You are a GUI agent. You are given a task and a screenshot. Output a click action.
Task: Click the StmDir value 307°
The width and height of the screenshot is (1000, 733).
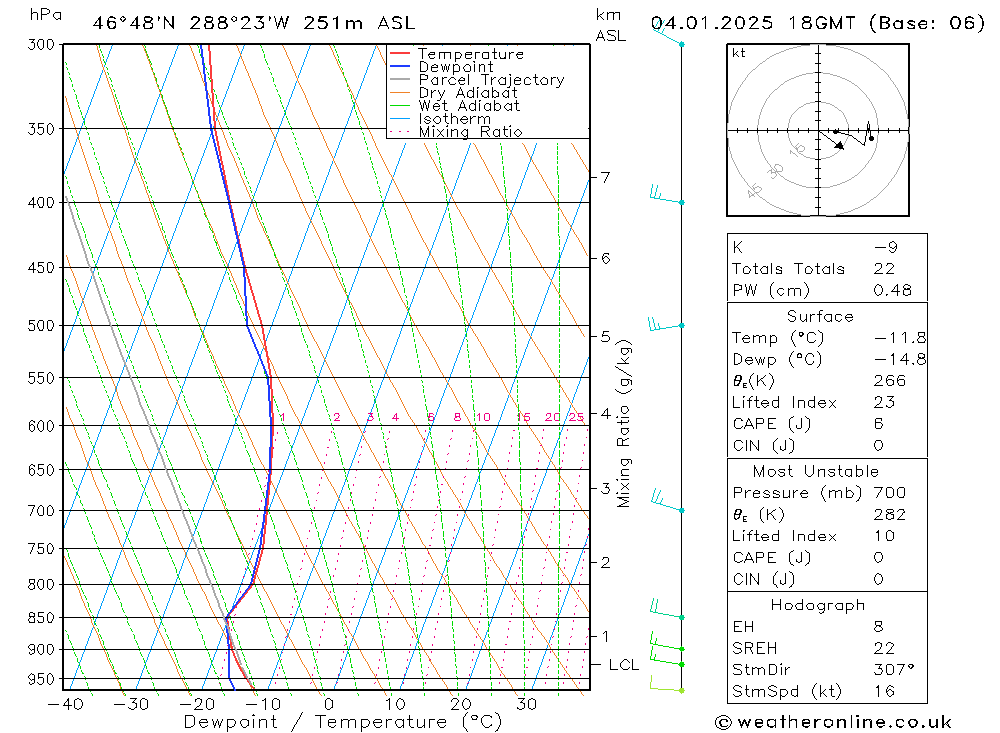point(893,670)
